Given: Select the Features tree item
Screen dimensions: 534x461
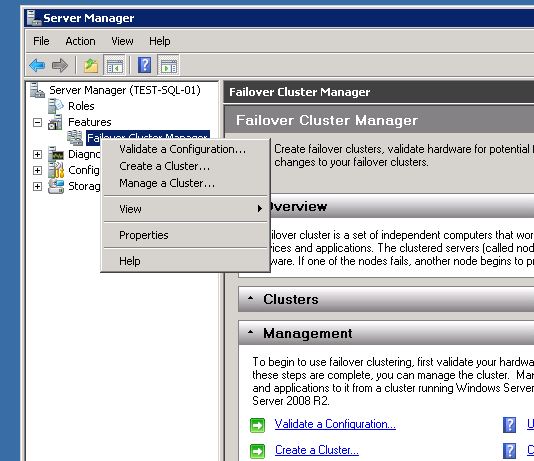Looking at the screenshot, I should click(90, 122).
